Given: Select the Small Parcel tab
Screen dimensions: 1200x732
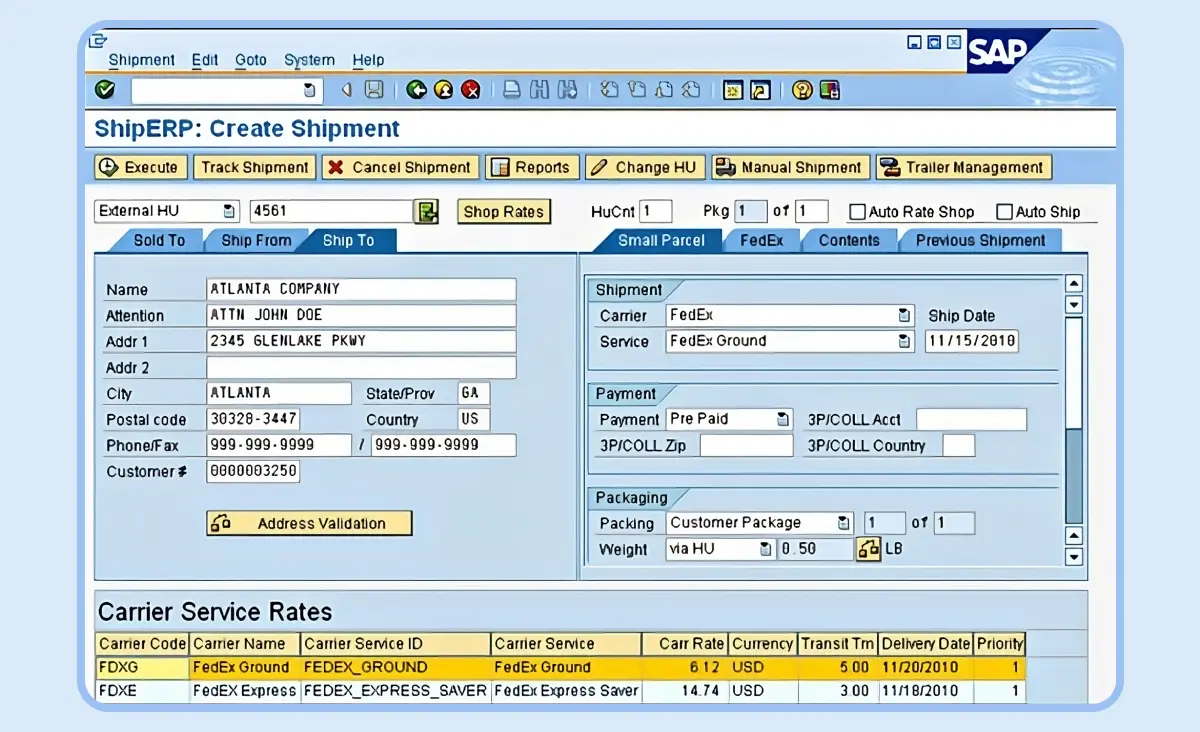Looking at the screenshot, I should coord(660,240).
